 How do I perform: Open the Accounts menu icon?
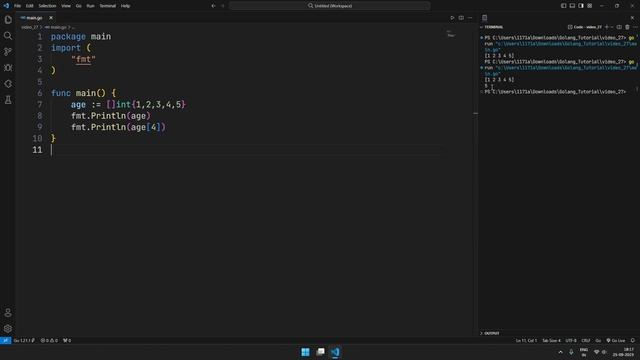8,313
